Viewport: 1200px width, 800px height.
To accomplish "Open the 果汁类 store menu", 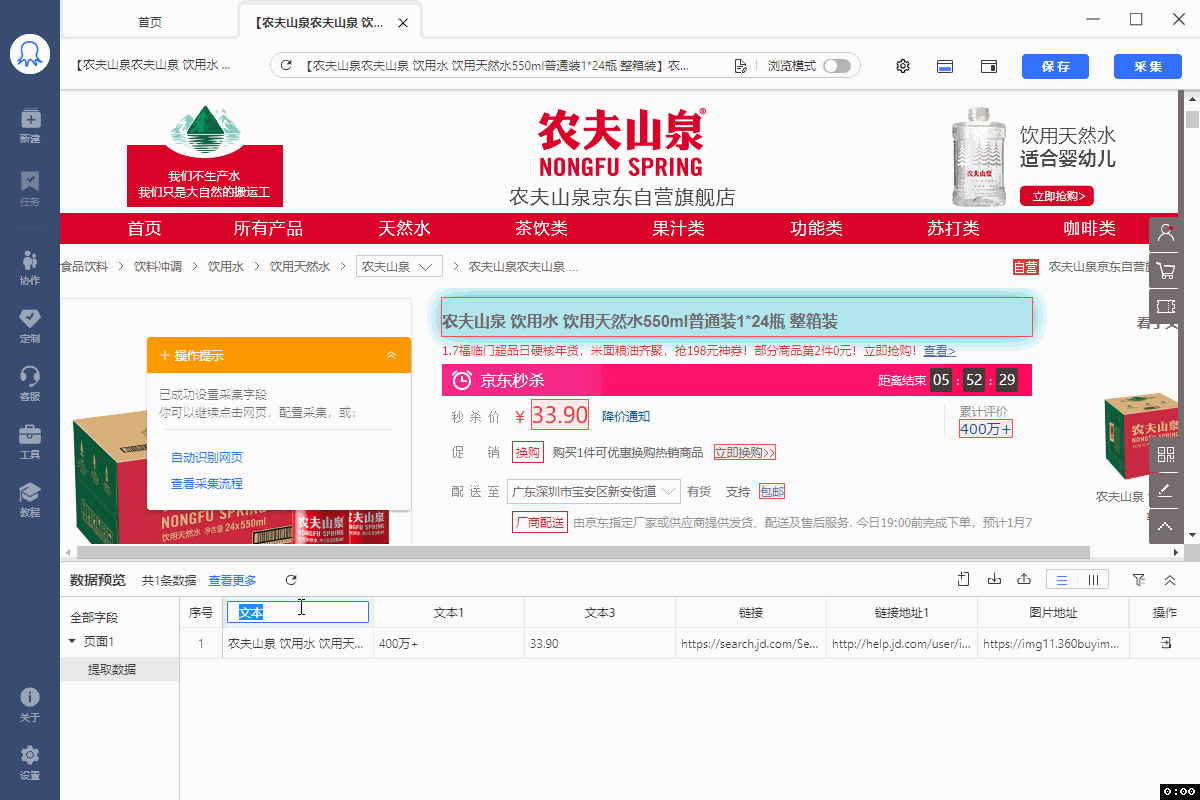I will (678, 229).
